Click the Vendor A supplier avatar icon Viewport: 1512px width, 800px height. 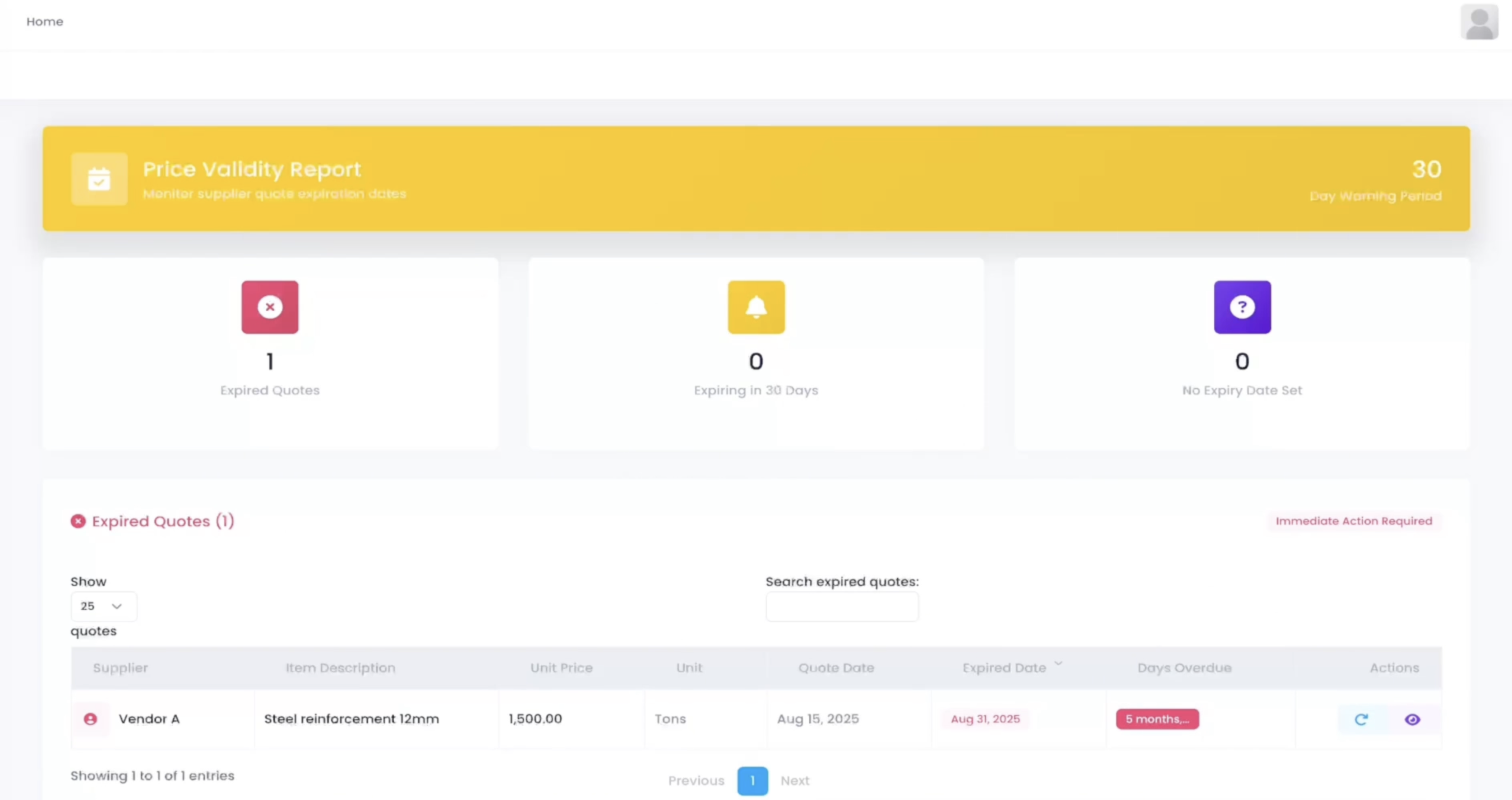pos(90,719)
